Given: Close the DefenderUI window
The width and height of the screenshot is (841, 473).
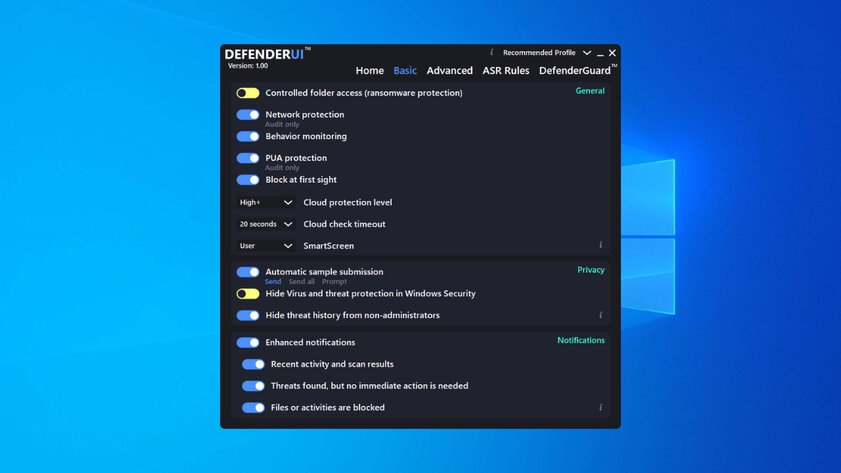Looking at the screenshot, I should (612, 53).
